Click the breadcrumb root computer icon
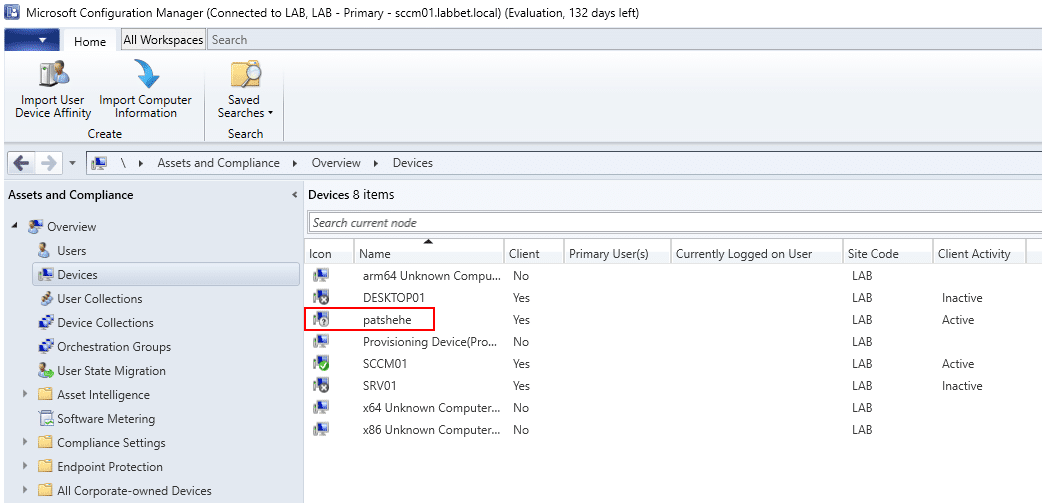 coord(99,163)
